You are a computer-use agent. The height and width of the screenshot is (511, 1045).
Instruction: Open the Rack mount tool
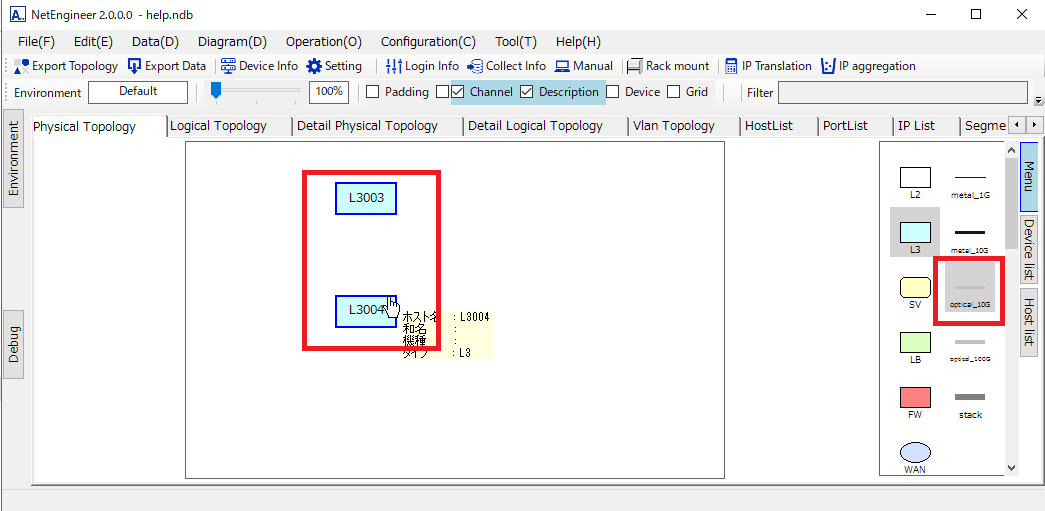668,66
